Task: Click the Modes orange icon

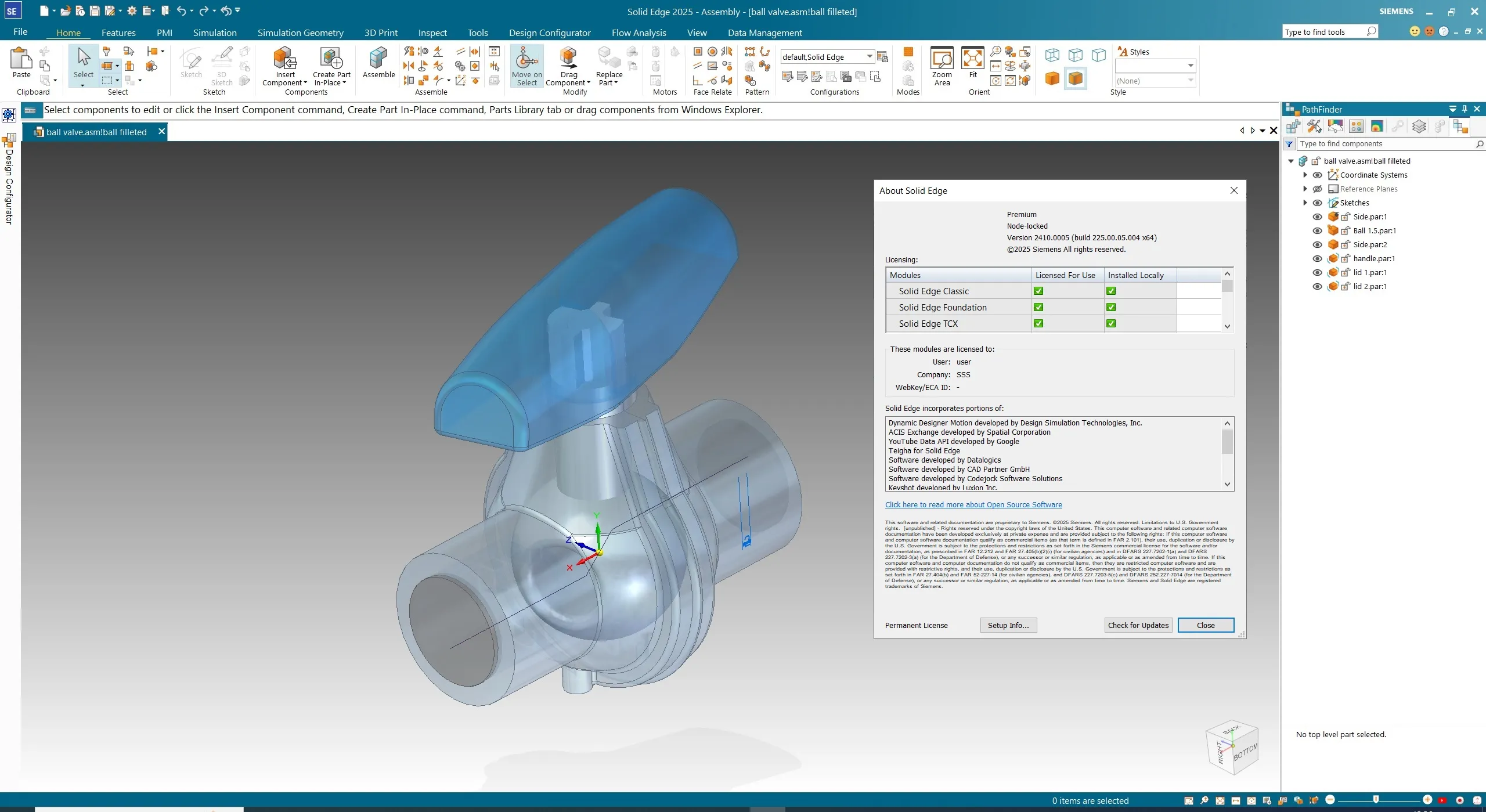Action: coord(908,52)
